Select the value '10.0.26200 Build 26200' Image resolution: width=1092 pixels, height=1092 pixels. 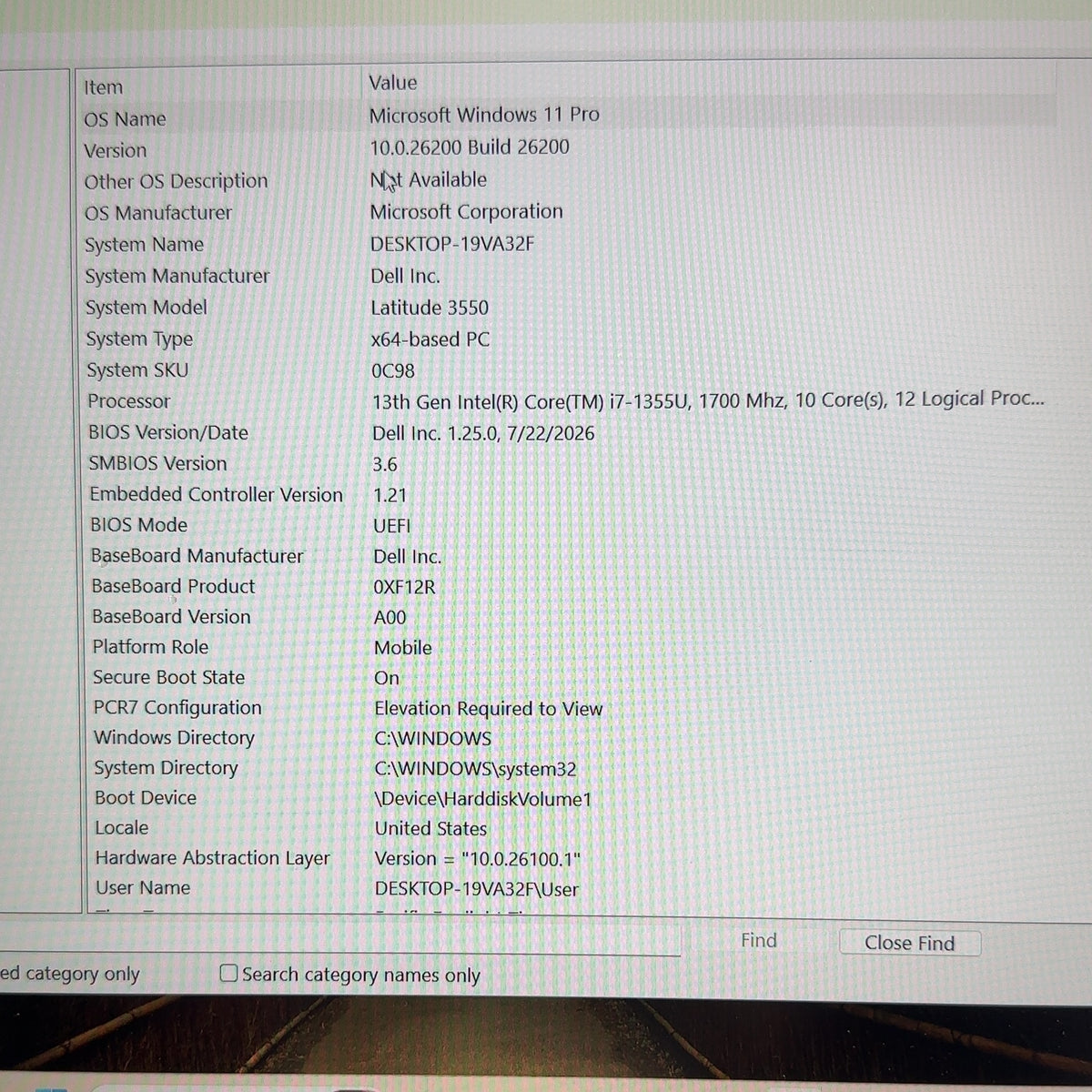tap(470, 147)
